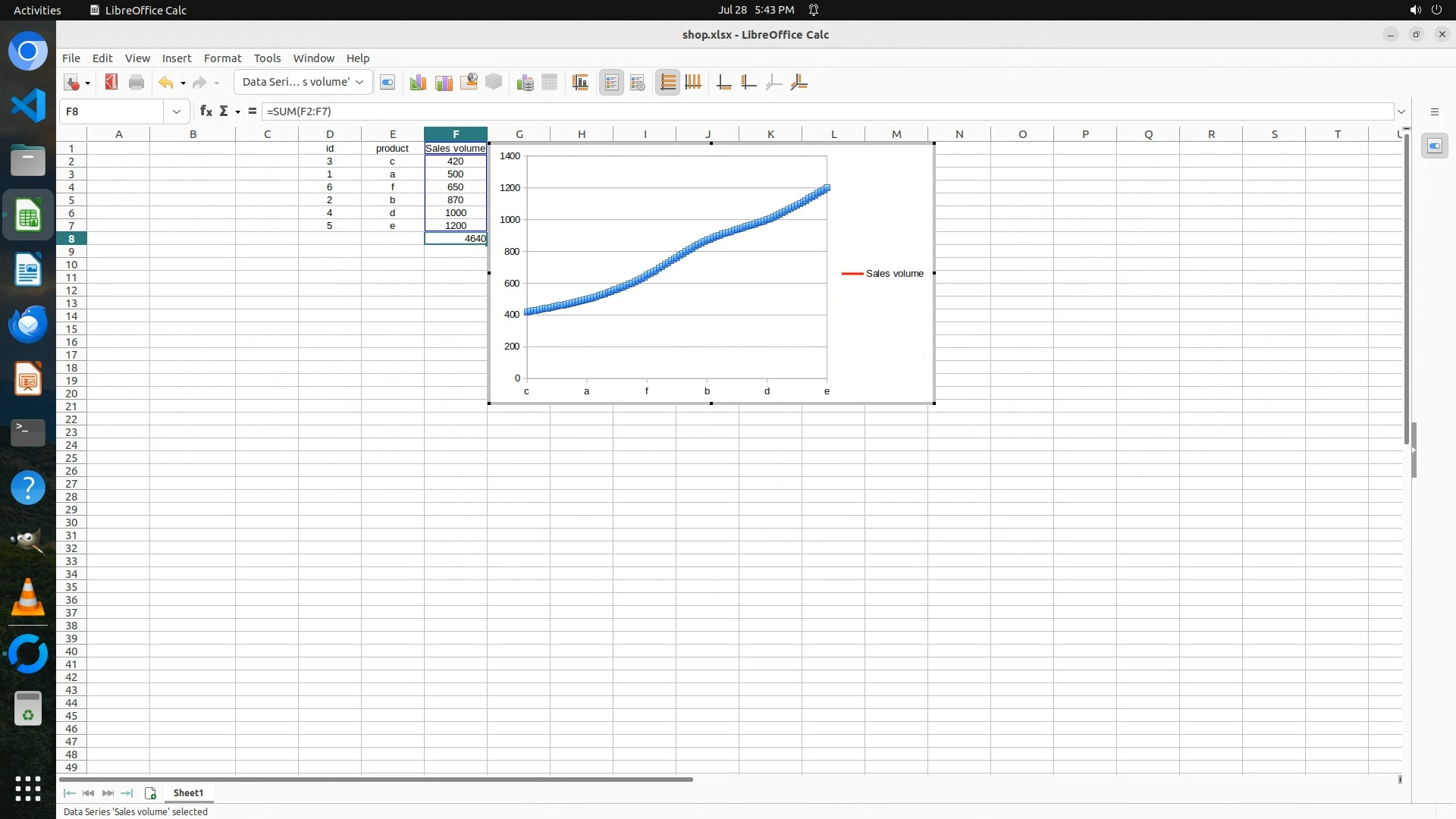Image resolution: width=1456 pixels, height=819 pixels.
Task: Open the Function Wizard fx icon
Action: point(206,111)
